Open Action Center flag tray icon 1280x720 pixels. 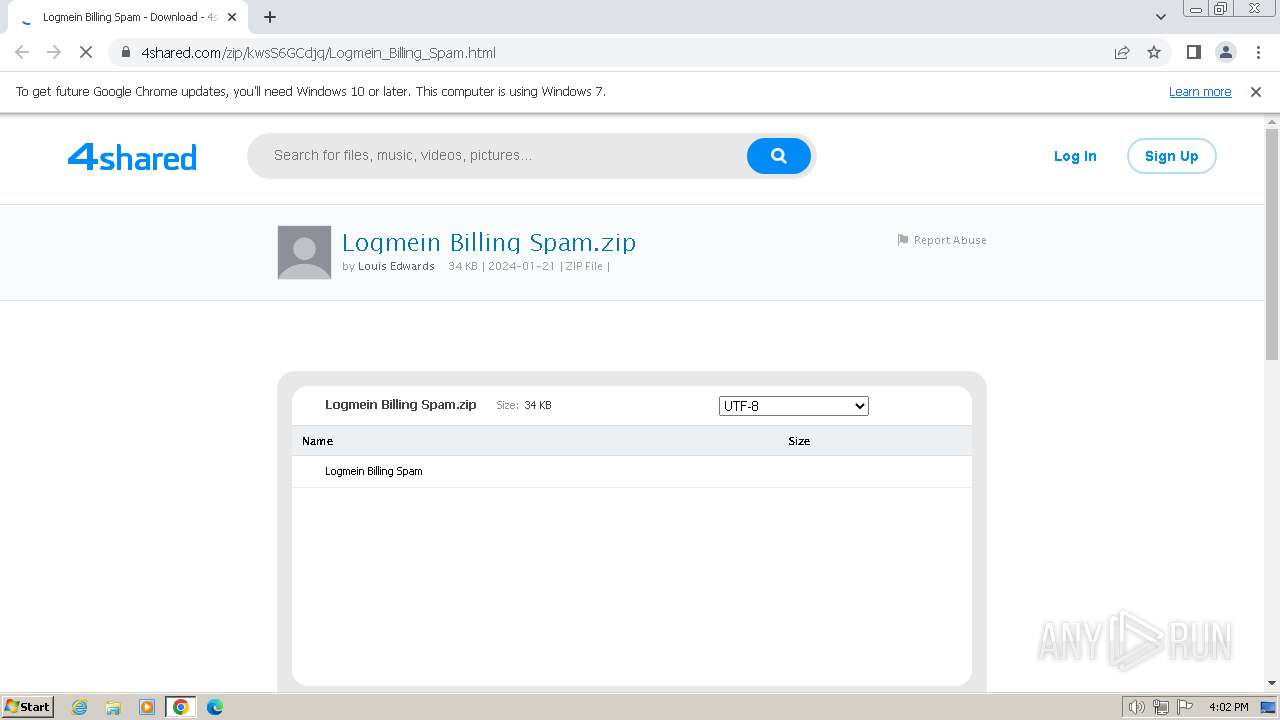[x=1185, y=707]
